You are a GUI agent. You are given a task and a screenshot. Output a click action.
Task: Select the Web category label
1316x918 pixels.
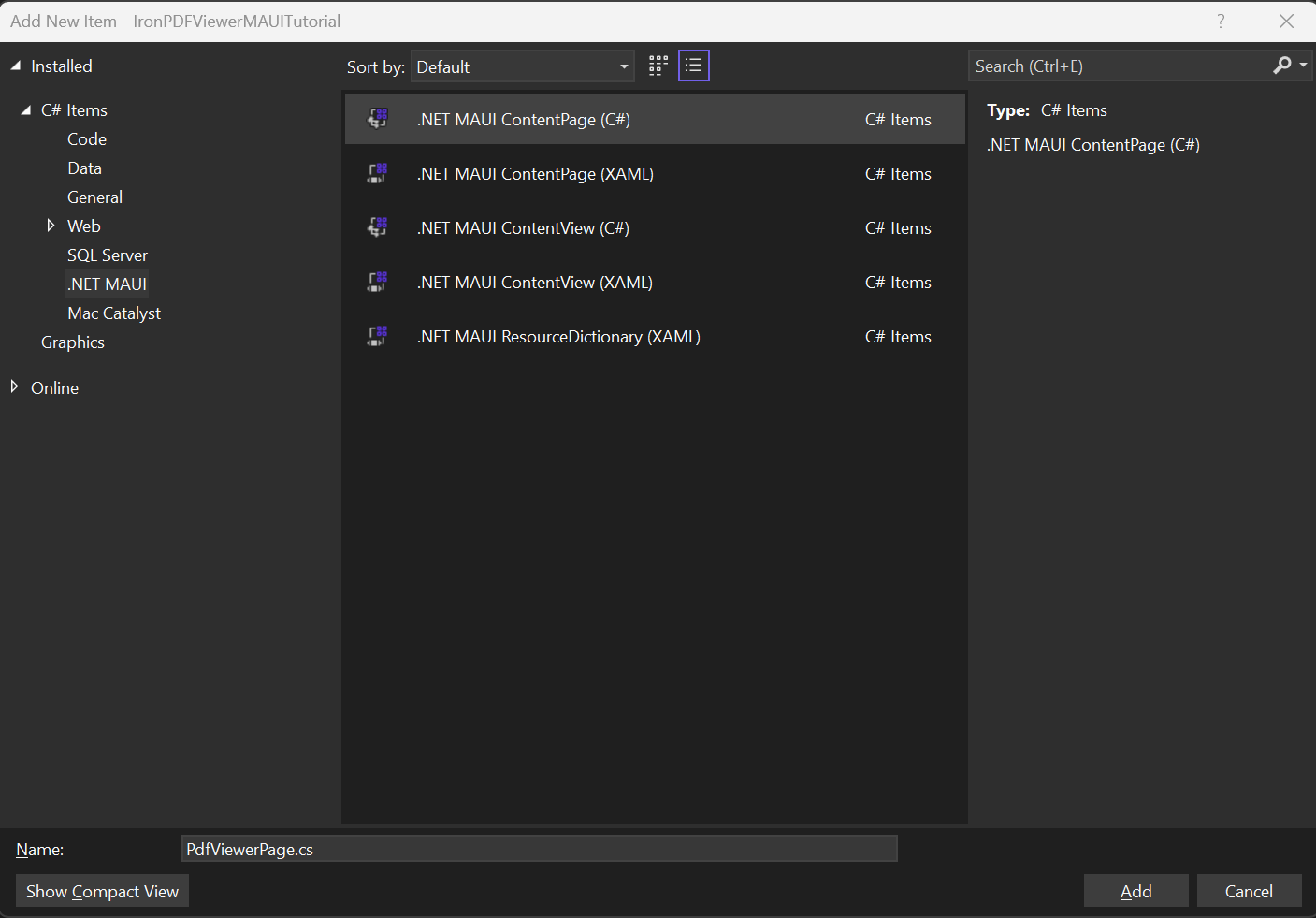coord(84,226)
